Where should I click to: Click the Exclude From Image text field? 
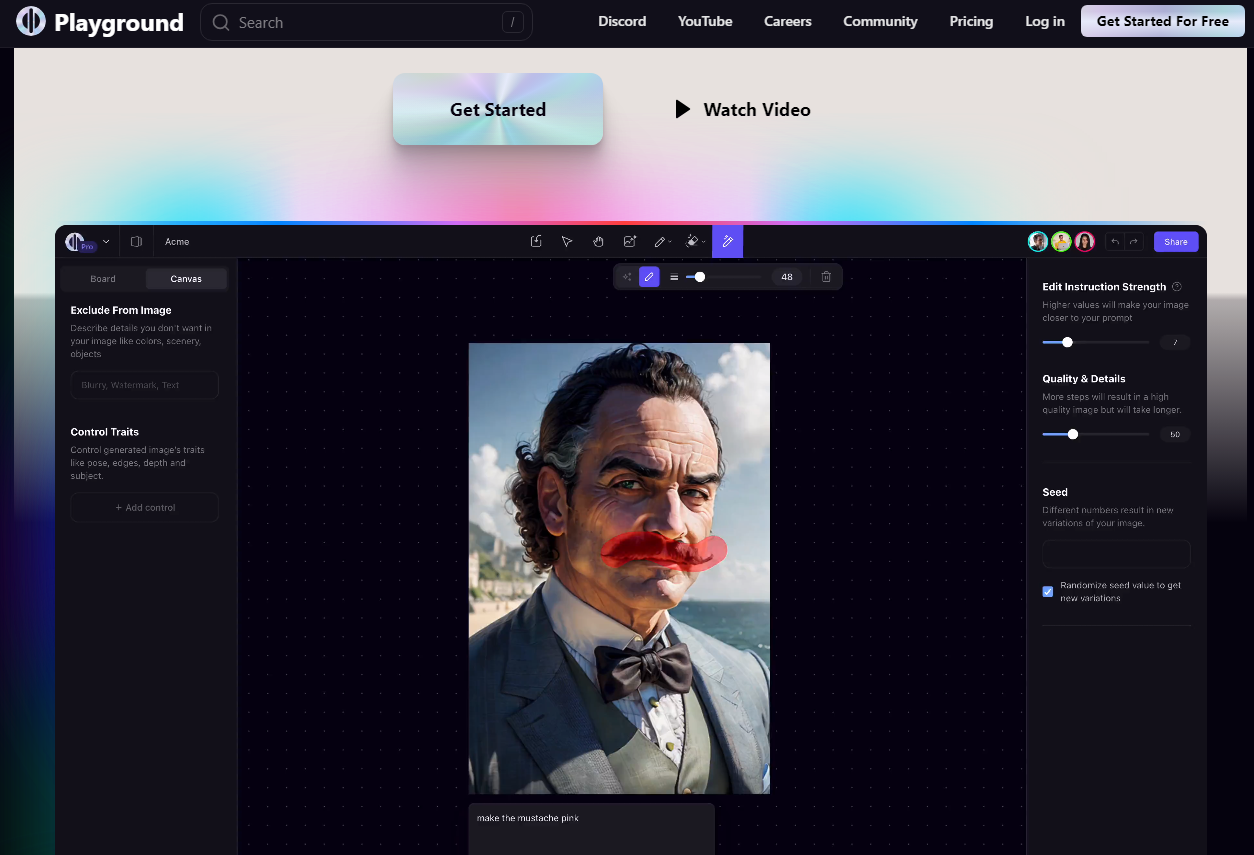[145, 385]
